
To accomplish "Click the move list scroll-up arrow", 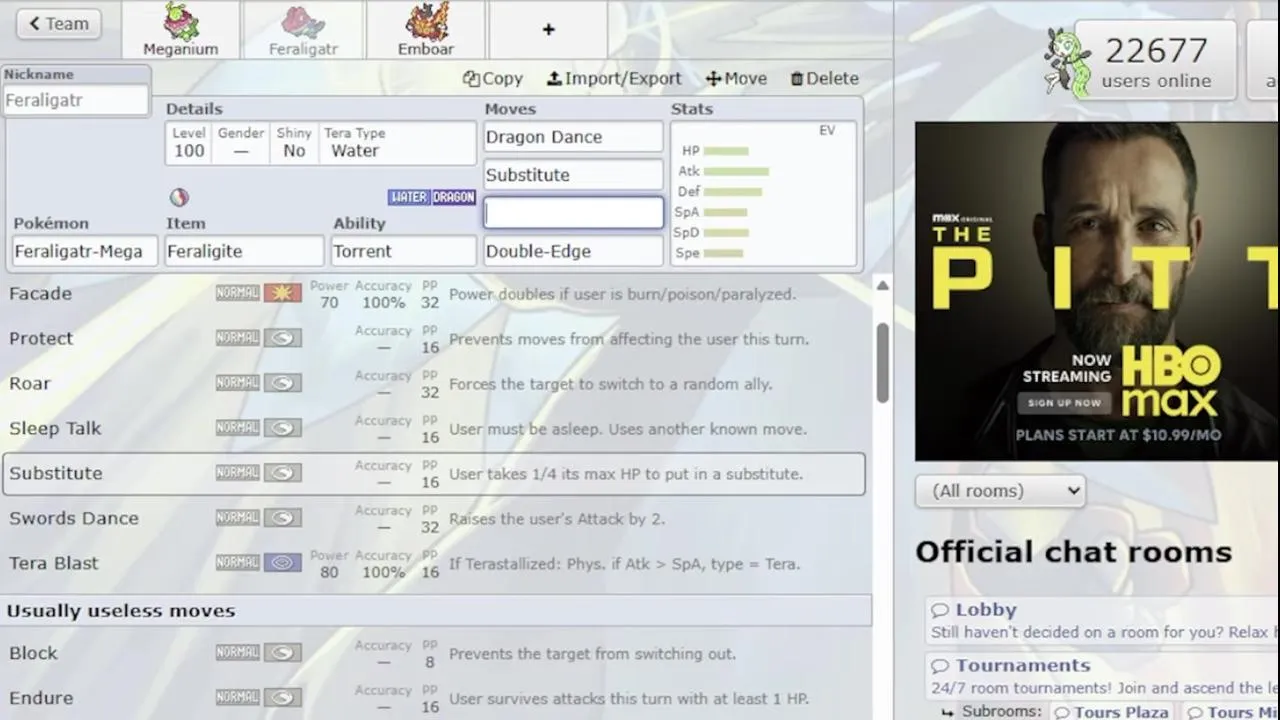I will click(882, 286).
